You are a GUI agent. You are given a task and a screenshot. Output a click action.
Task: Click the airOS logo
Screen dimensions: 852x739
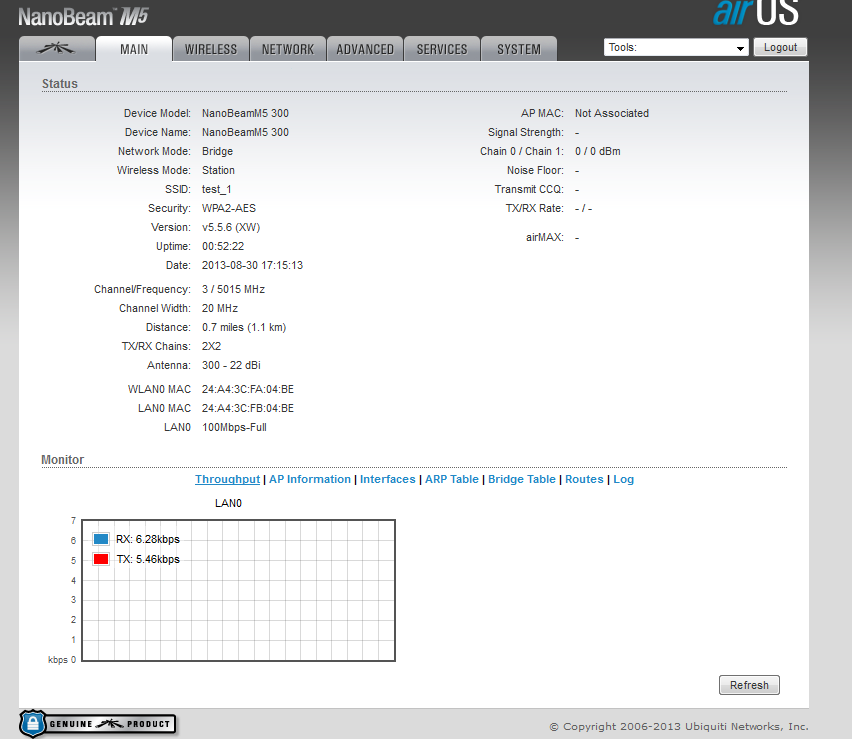pos(756,12)
